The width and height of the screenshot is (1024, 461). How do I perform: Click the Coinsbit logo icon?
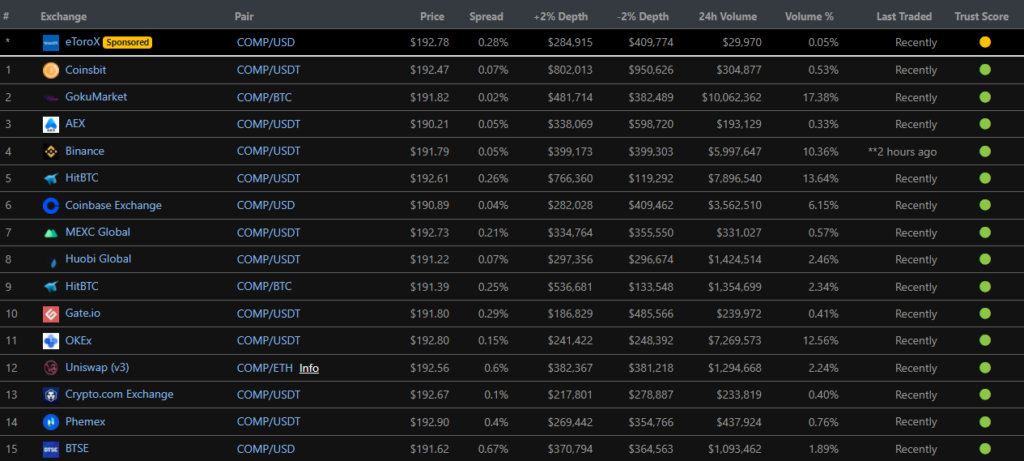pyautogui.click(x=51, y=71)
